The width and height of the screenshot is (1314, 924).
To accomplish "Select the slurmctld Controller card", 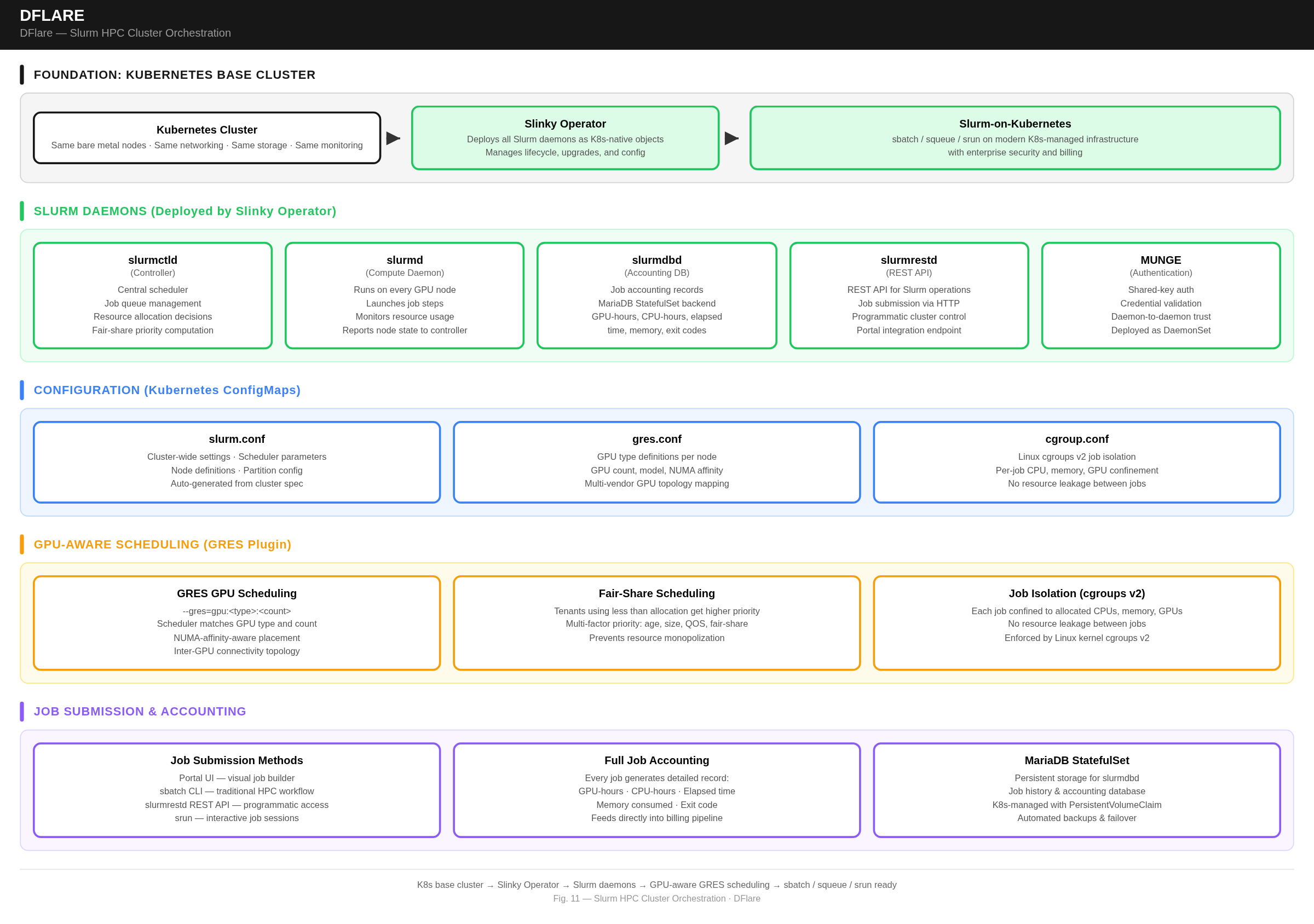I will 152,294.
